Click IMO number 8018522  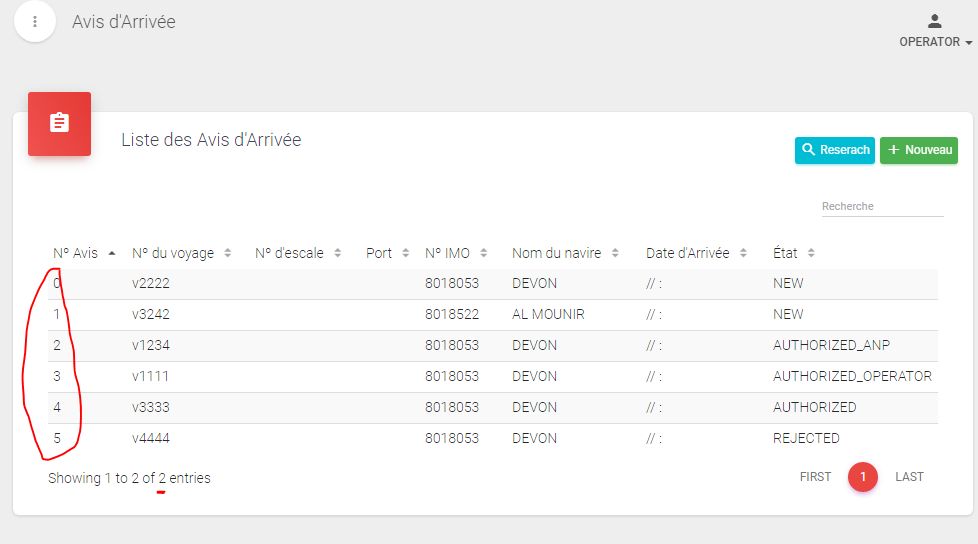click(x=452, y=314)
